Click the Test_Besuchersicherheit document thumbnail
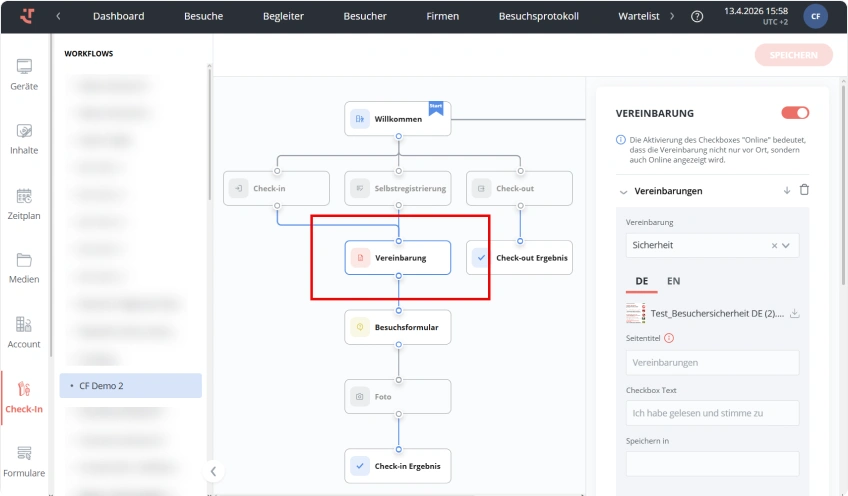Viewport: 848px width, 496px height. (x=636, y=314)
